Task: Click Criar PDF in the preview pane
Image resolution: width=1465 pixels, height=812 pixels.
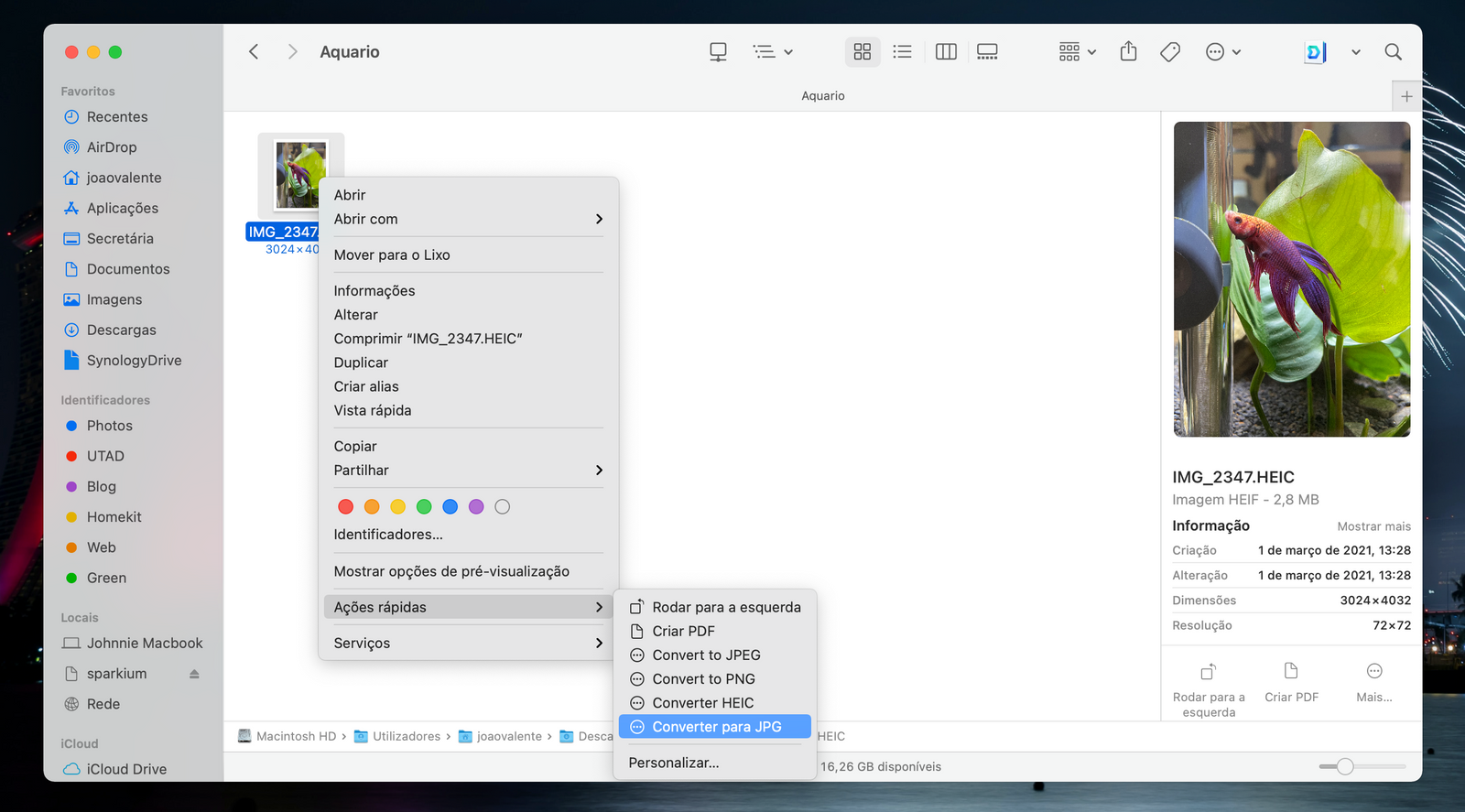Action: click(1291, 682)
